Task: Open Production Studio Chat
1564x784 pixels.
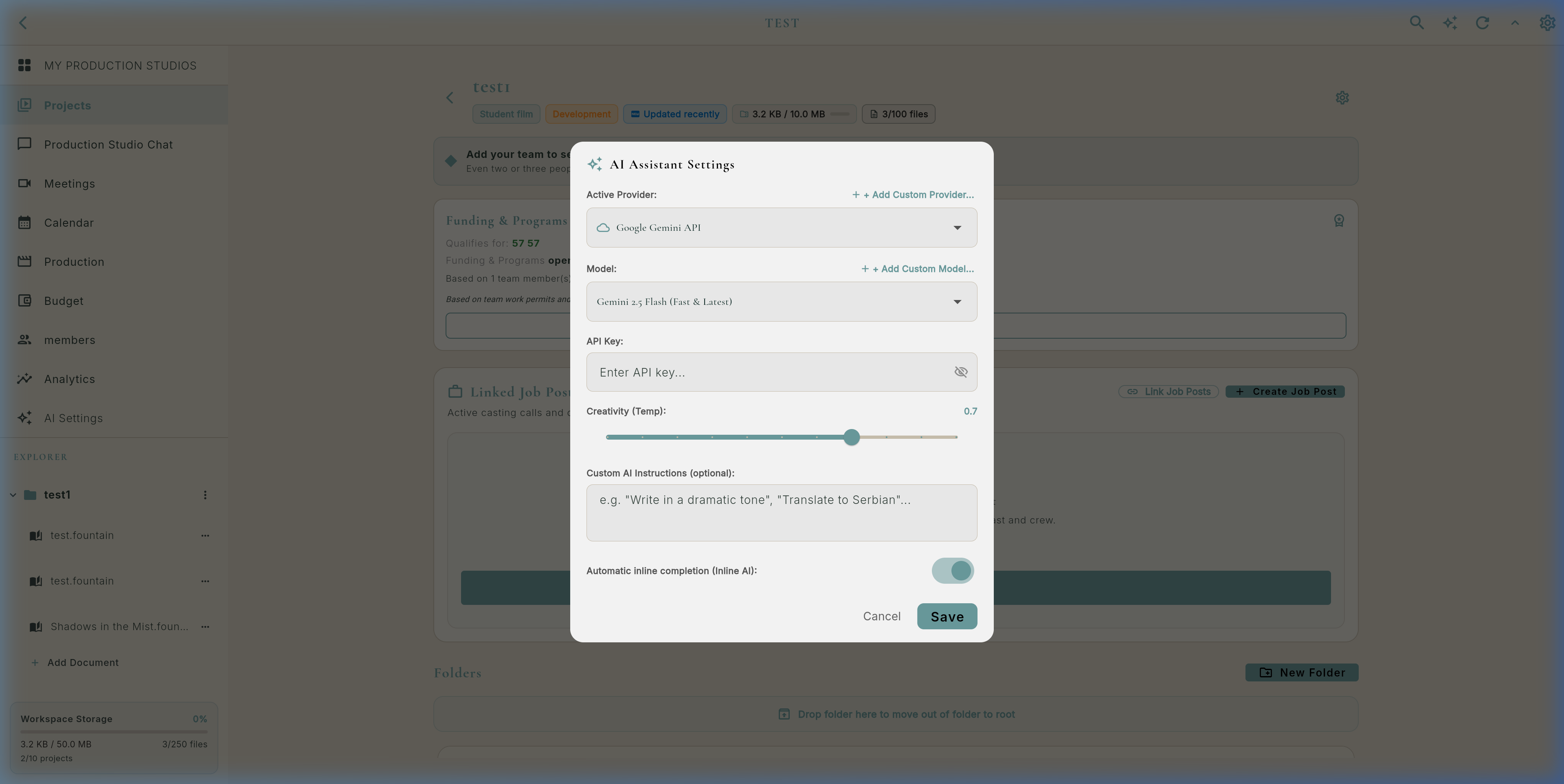Action: (x=114, y=145)
